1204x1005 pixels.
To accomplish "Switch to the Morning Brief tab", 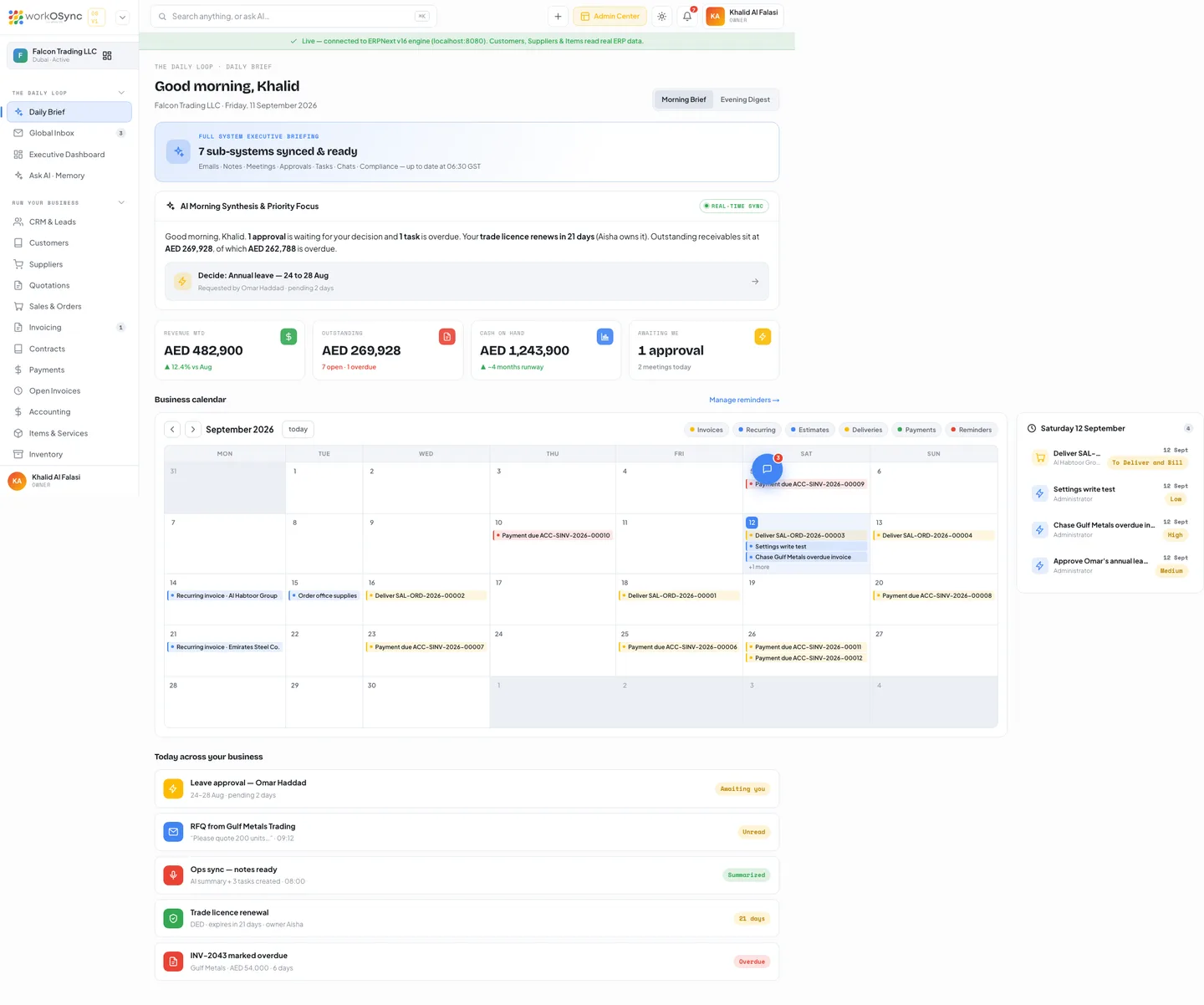I will click(x=684, y=99).
